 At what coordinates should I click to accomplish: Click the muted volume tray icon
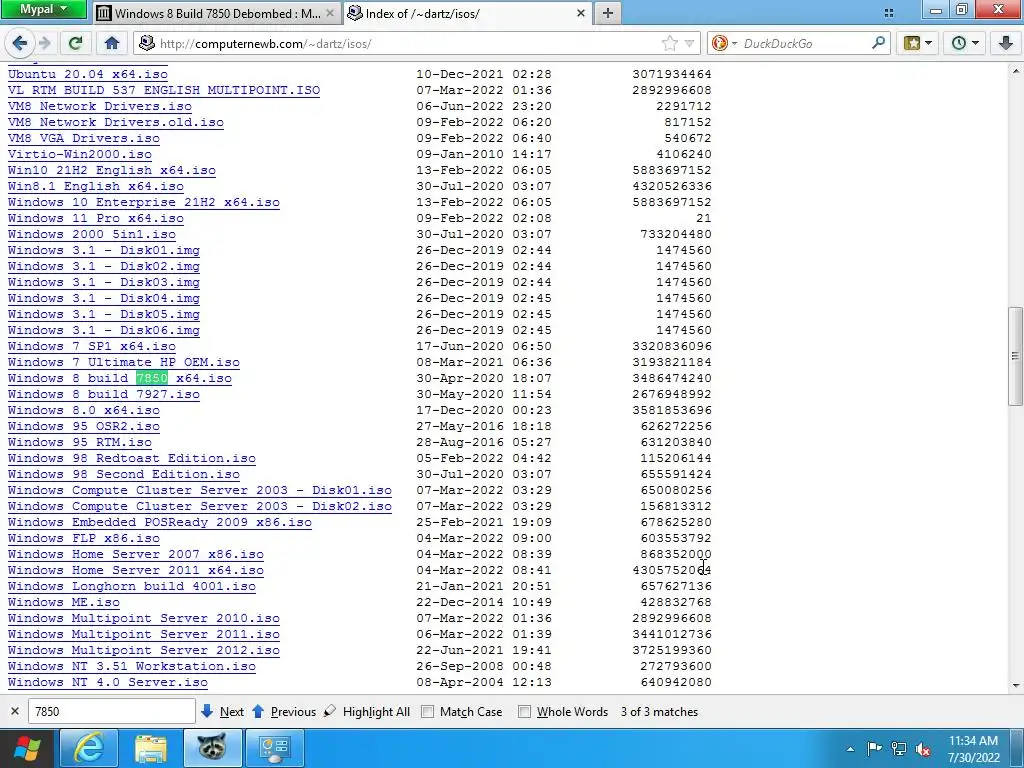(x=923, y=749)
